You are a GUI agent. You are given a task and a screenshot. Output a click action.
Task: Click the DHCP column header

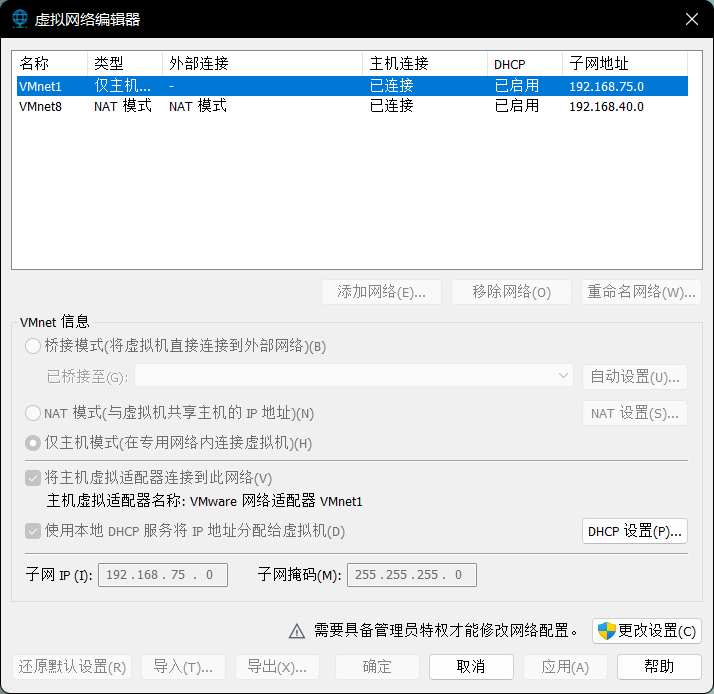tap(525, 63)
